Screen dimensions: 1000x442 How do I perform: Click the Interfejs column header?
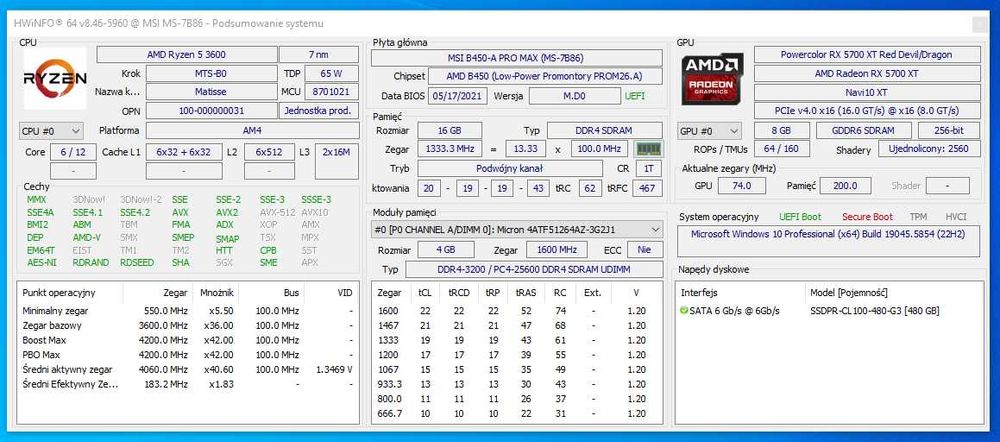point(699,293)
